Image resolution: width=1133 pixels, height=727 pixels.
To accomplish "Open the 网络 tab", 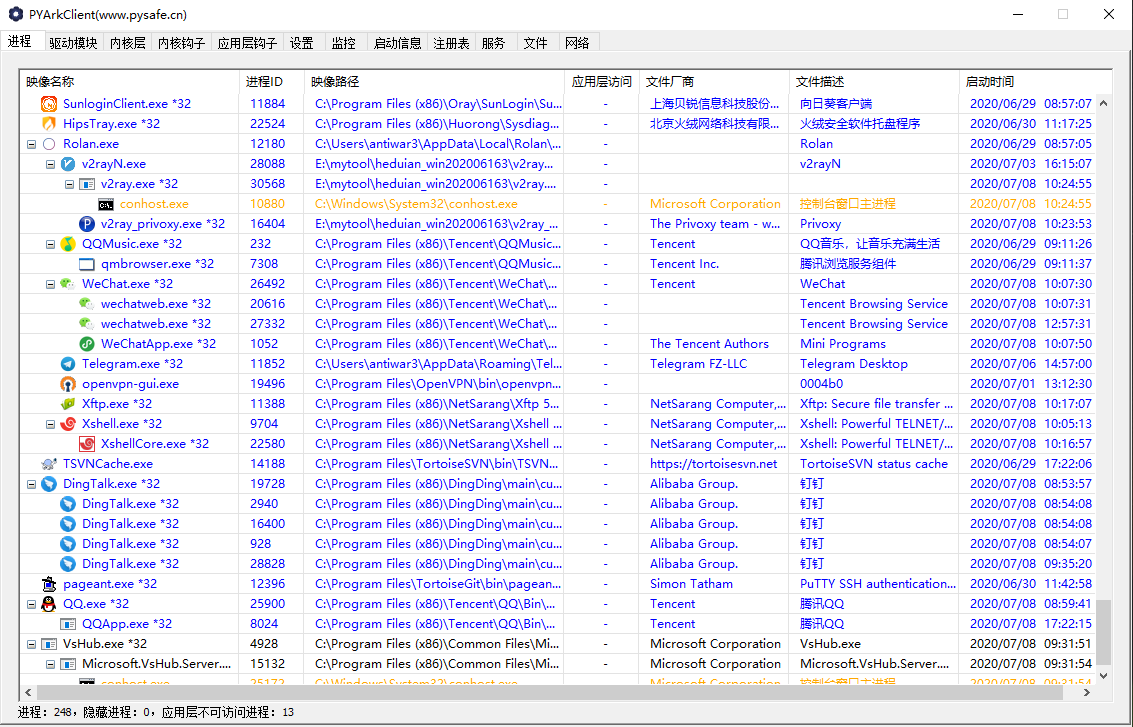I will (577, 43).
